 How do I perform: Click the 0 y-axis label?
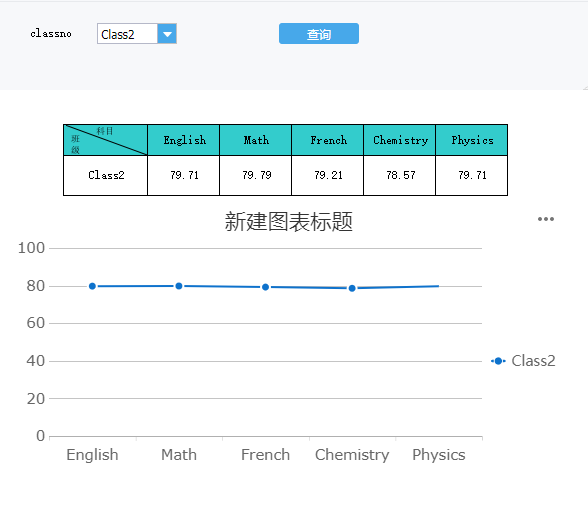(40, 436)
